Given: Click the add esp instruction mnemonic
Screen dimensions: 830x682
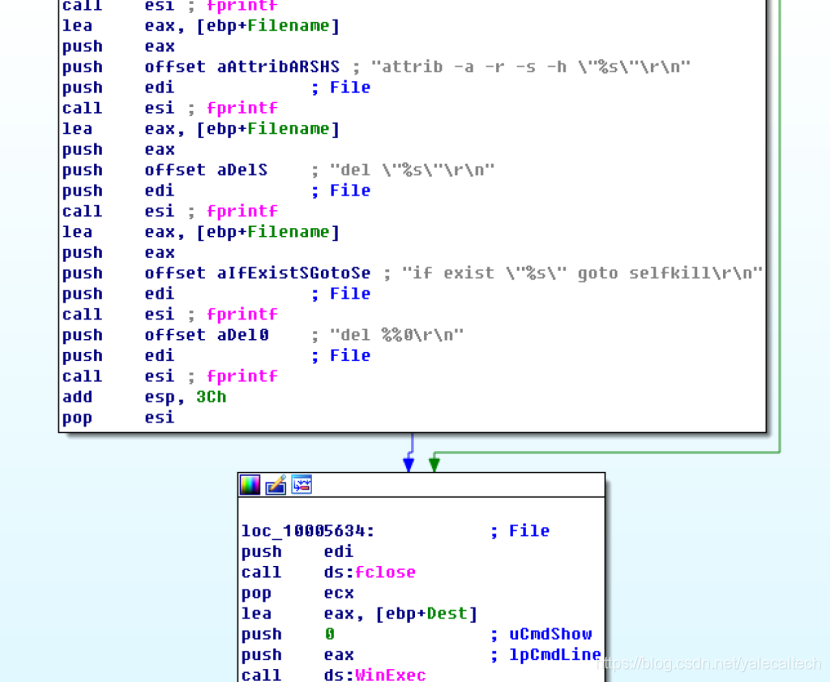Looking at the screenshot, I should click(77, 397).
